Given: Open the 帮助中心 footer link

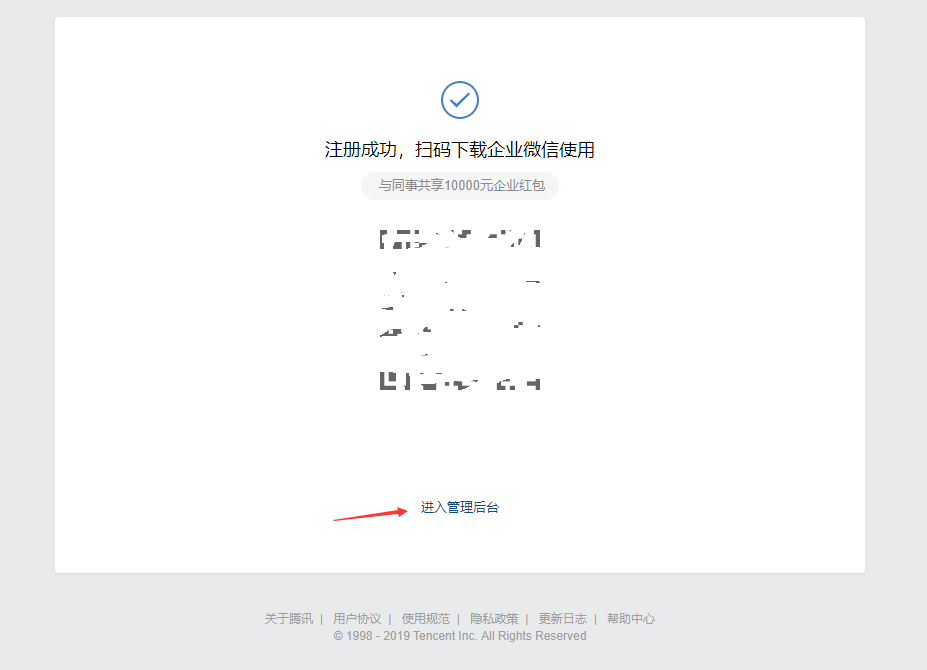Looking at the screenshot, I should pyautogui.click(x=631, y=619).
